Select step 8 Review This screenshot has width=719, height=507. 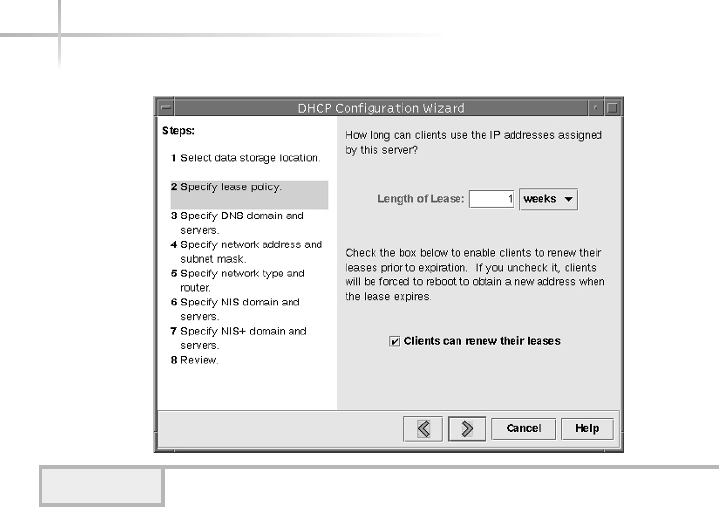(x=194, y=360)
